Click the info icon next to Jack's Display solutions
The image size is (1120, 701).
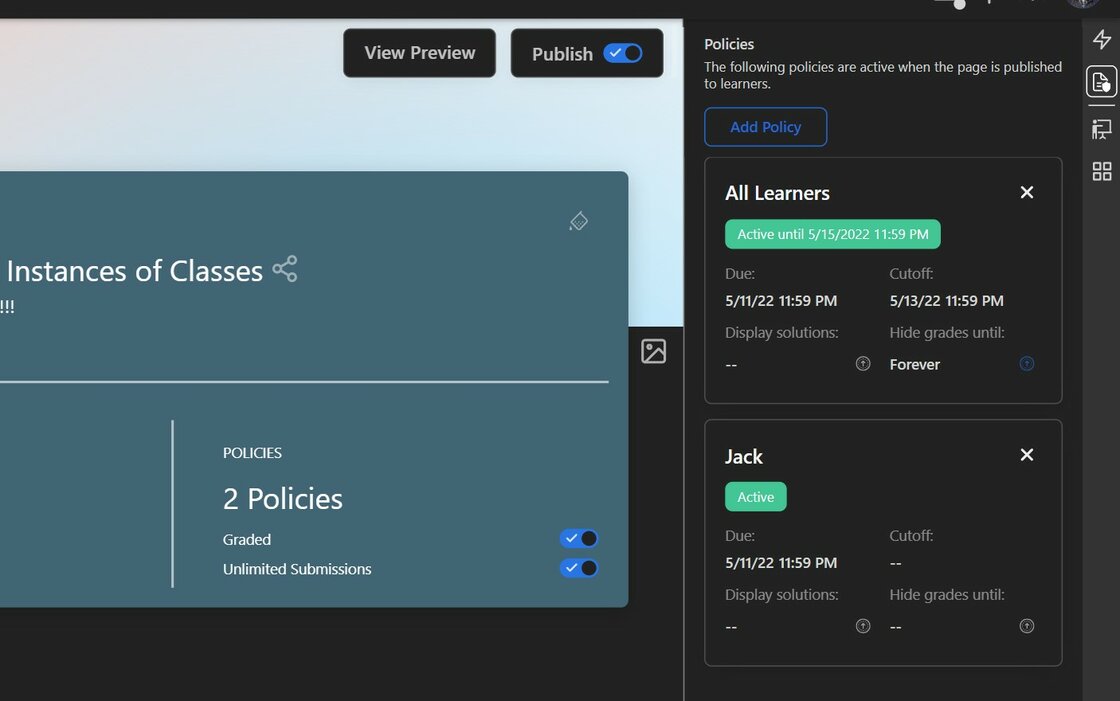click(x=863, y=625)
